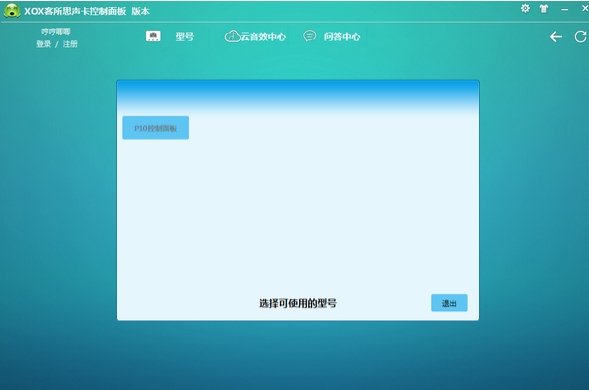Open the 型号 tab

(x=184, y=36)
